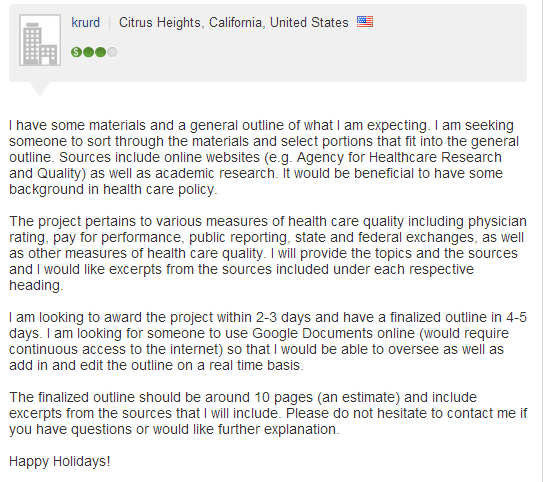Screen dimensions: 545x482
Task: Click the separator bar after krurd
Action: pos(109,23)
